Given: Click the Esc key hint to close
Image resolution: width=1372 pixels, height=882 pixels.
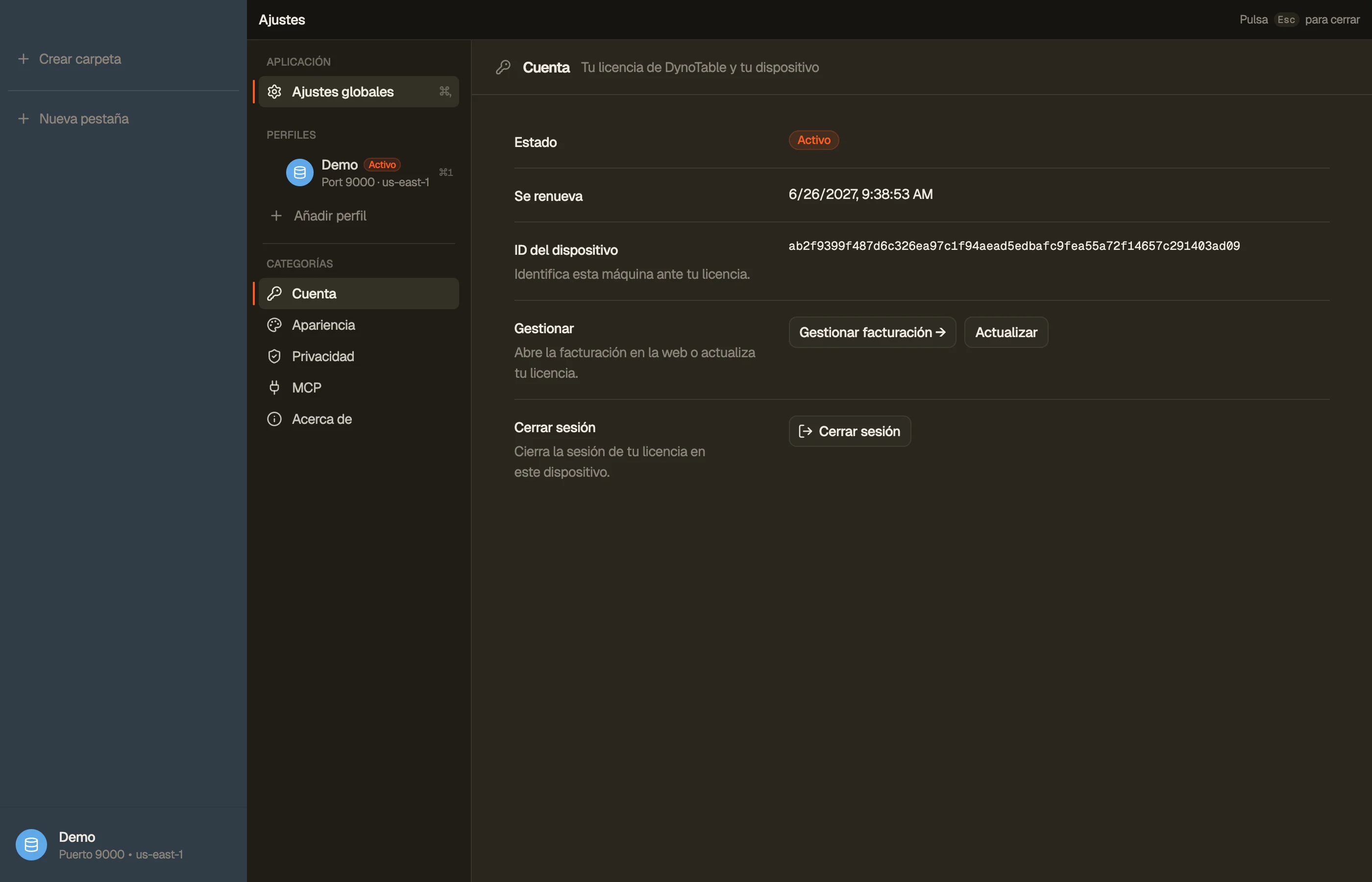Looking at the screenshot, I should tap(1286, 20).
